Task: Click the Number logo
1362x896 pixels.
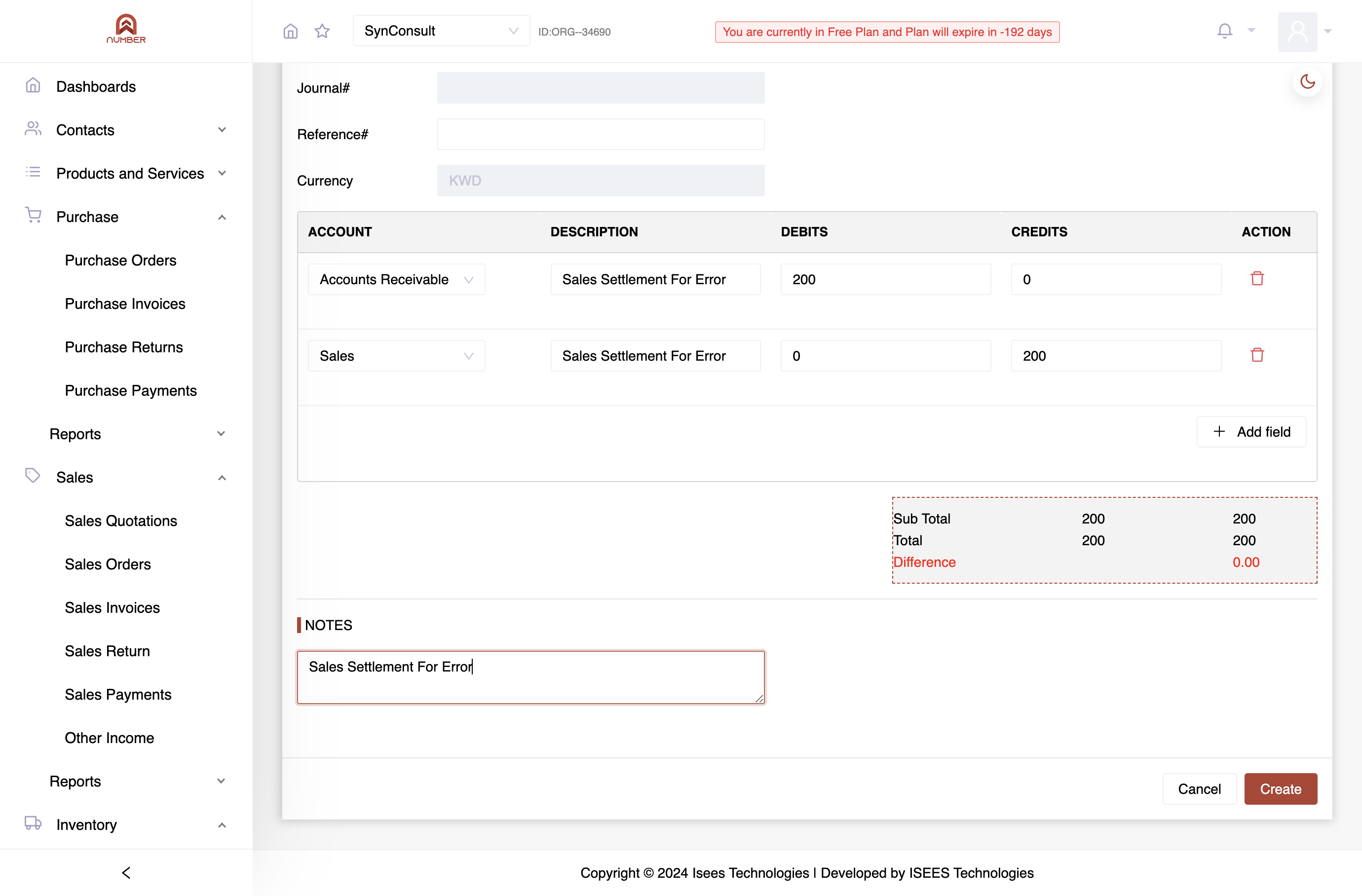Action: point(126,29)
